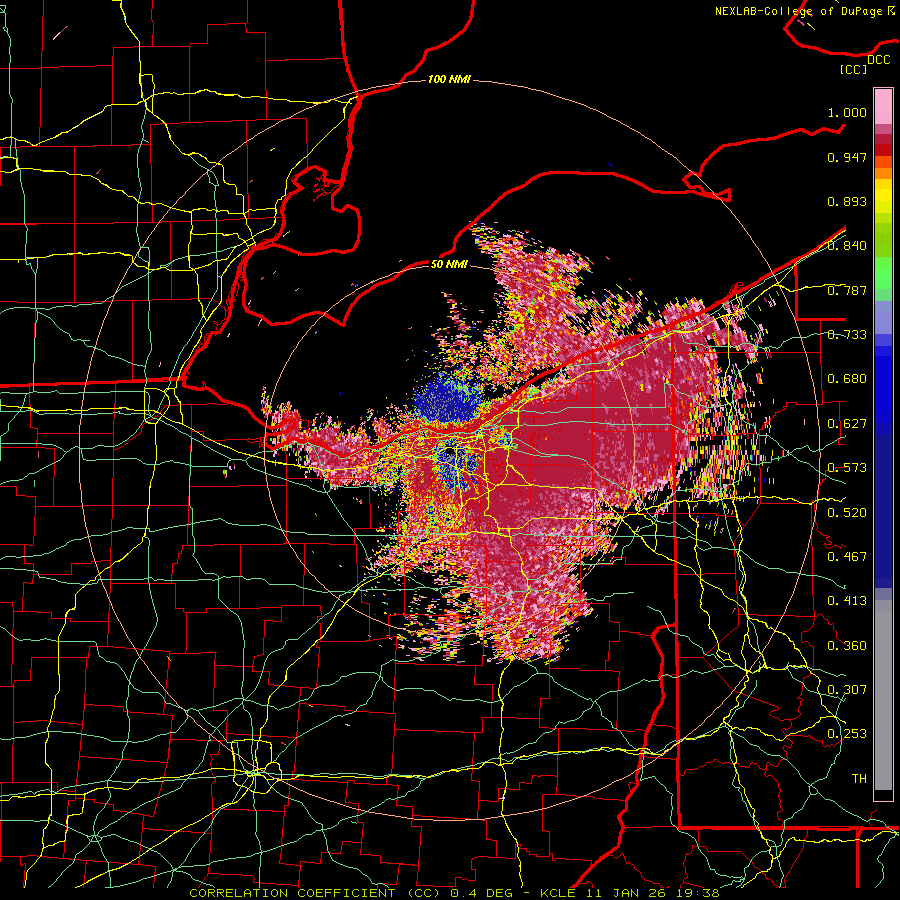The height and width of the screenshot is (900, 900).
Task: Select the 1.000 legend value
Action: [x=847, y=112]
